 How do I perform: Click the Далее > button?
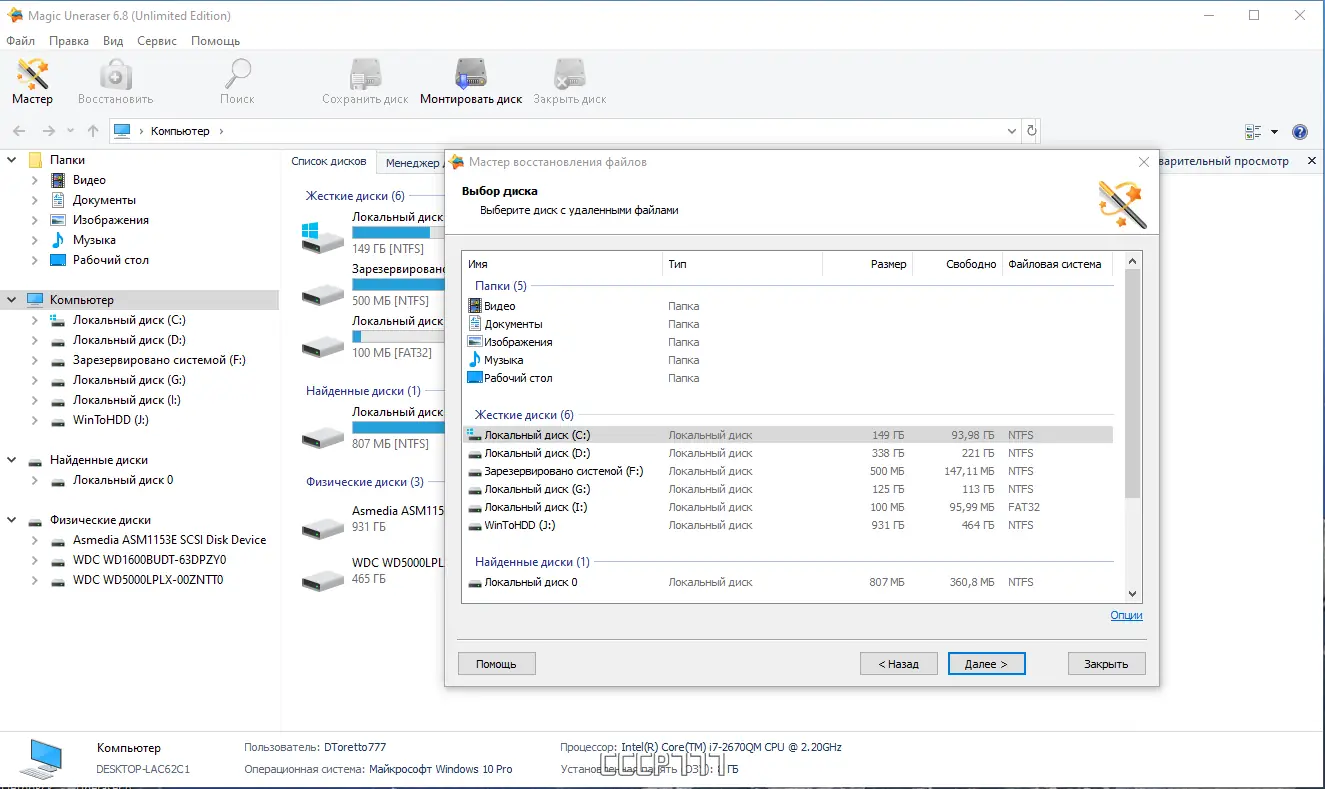[986, 663]
